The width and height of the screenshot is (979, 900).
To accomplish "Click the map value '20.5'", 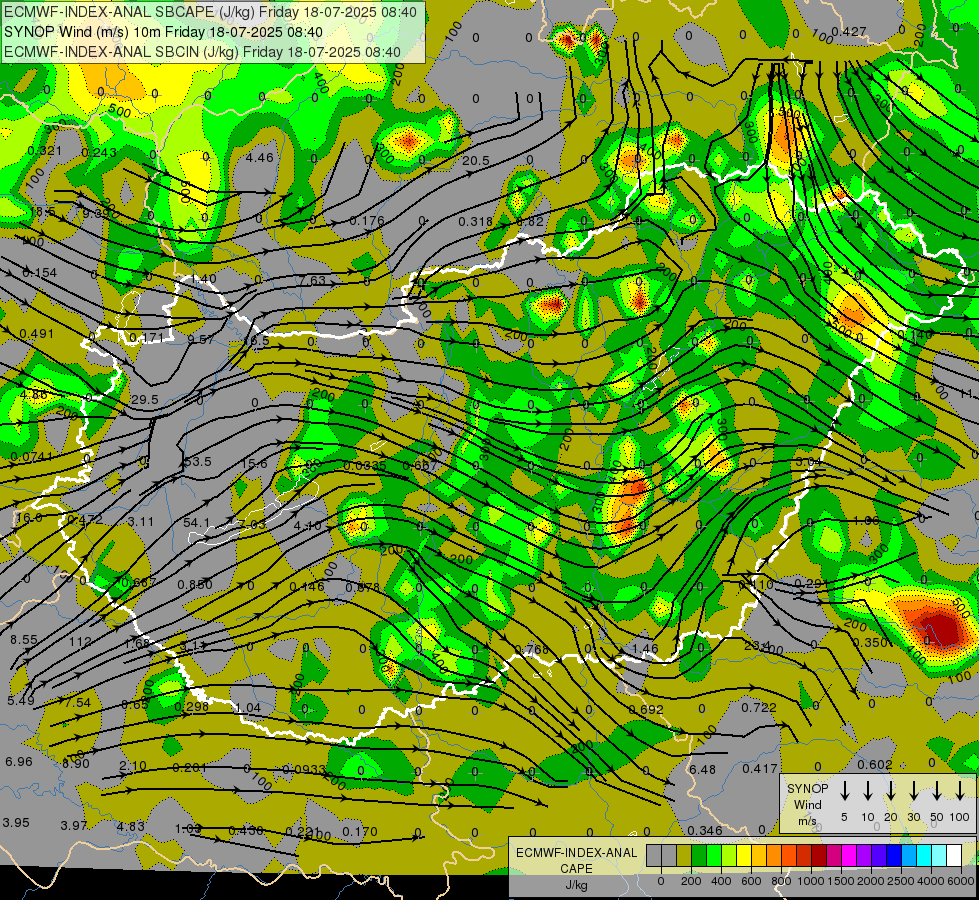I will (476, 161).
